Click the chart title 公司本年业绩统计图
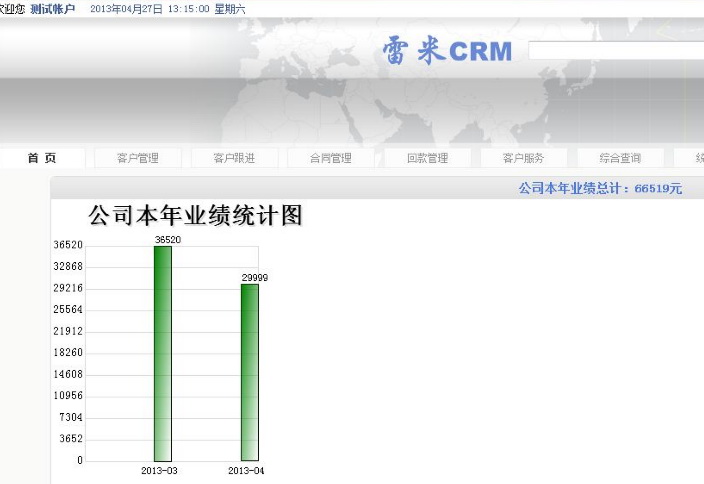This screenshot has height=484, width=704. (x=195, y=215)
